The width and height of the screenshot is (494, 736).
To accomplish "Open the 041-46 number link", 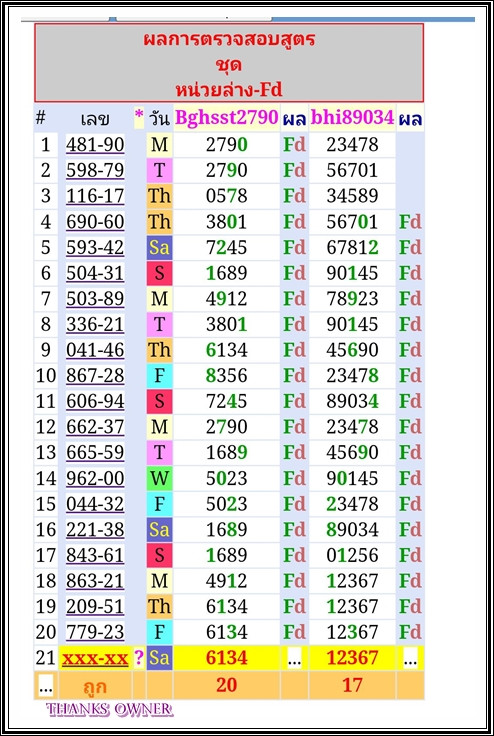I will 95,350.
